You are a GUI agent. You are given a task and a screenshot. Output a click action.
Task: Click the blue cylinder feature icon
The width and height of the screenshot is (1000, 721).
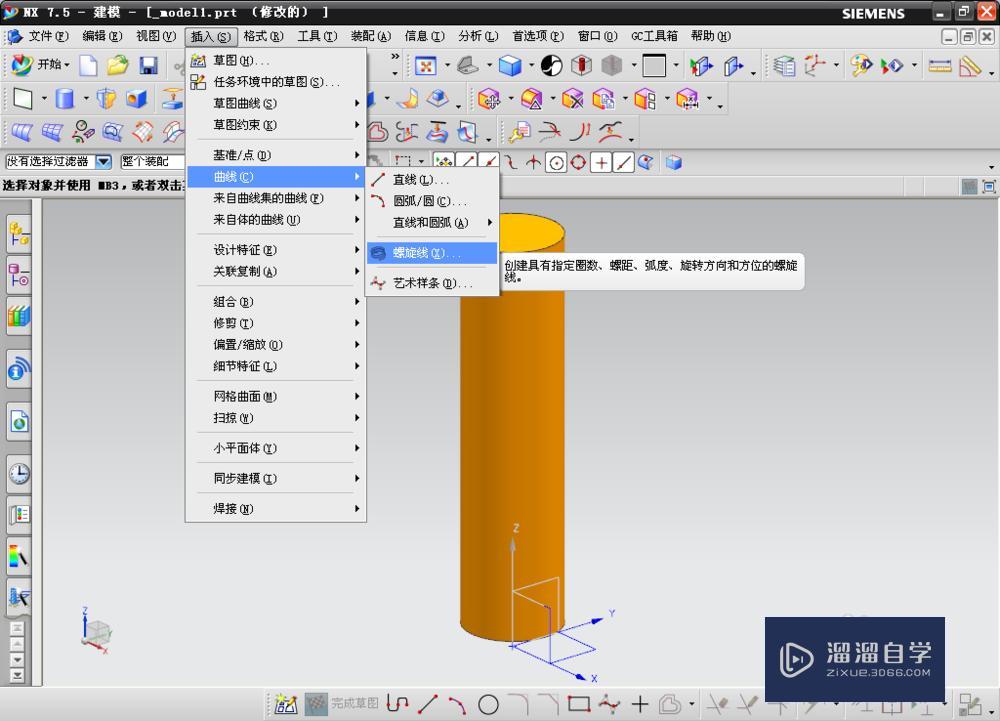[64, 99]
